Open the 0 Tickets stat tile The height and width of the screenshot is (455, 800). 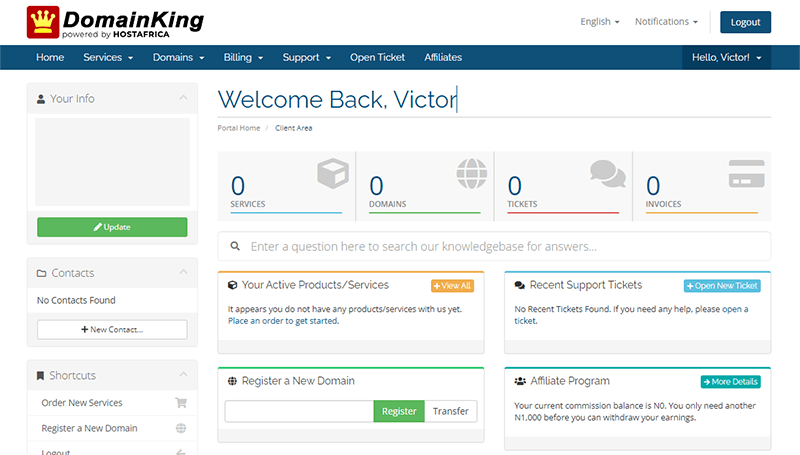tap(563, 186)
